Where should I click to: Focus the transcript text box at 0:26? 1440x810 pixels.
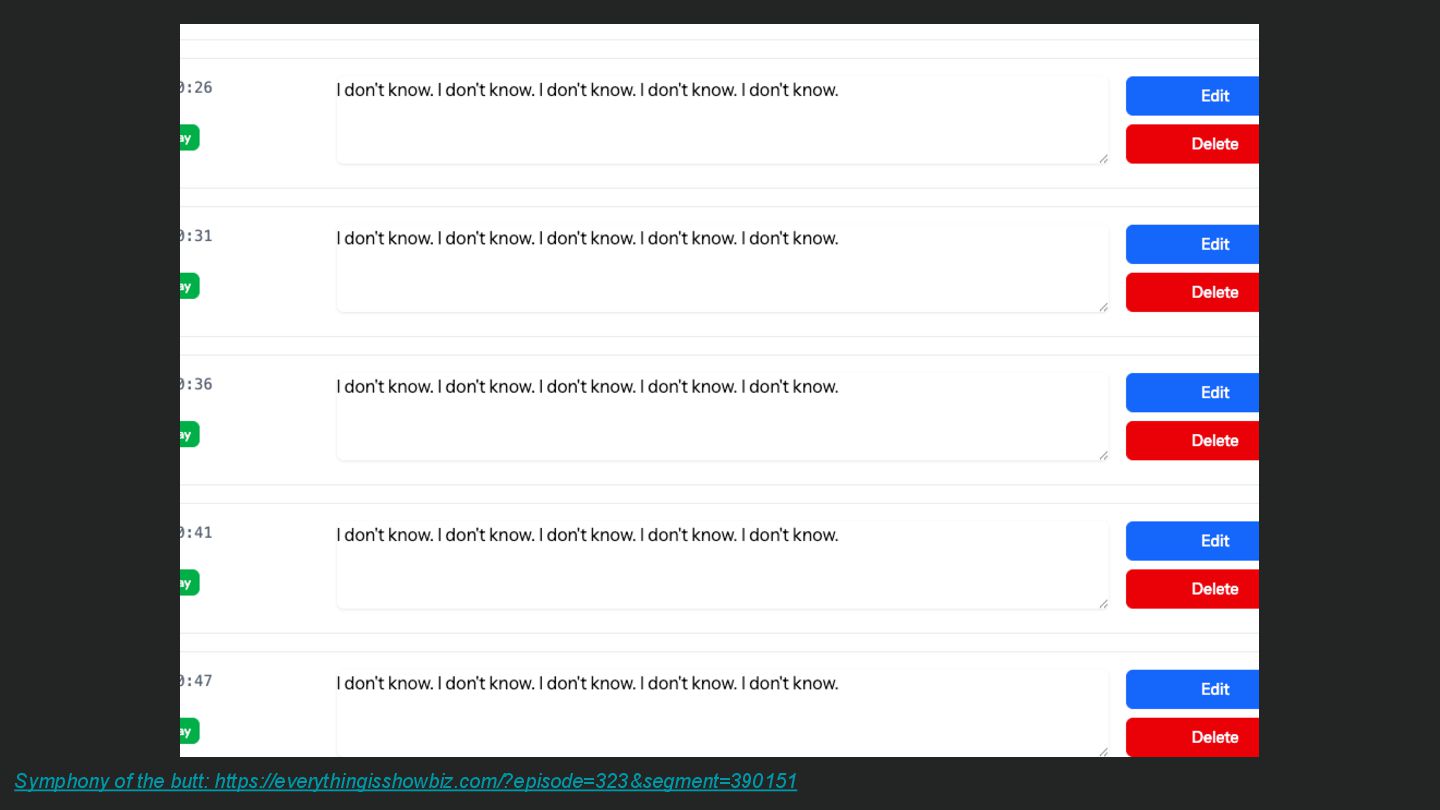722,120
